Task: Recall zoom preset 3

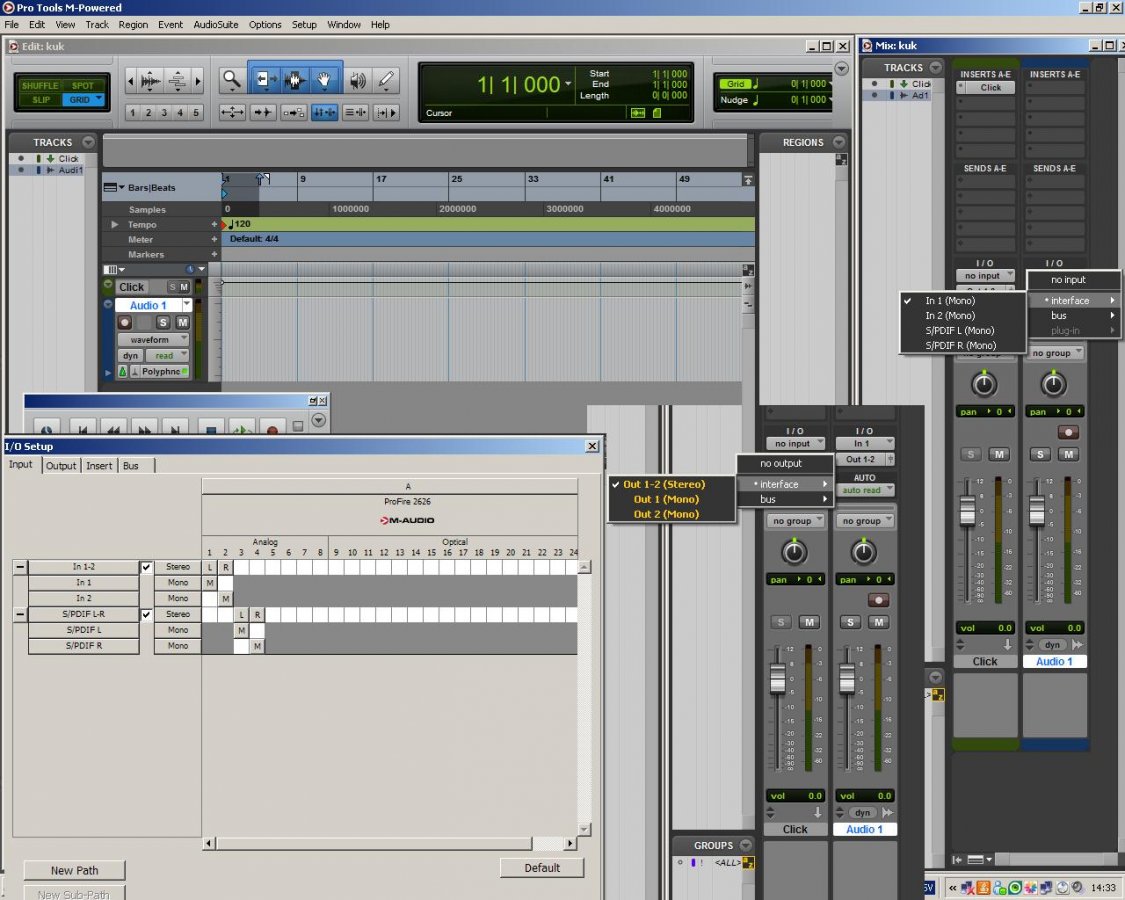Action: click(164, 113)
